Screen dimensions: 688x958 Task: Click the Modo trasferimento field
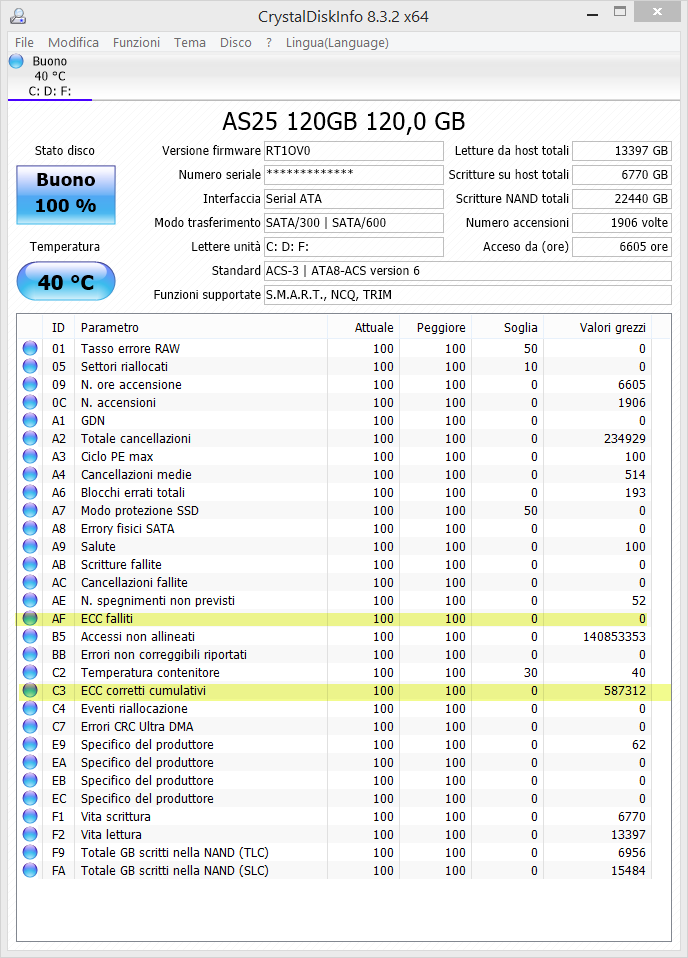pos(354,222)
